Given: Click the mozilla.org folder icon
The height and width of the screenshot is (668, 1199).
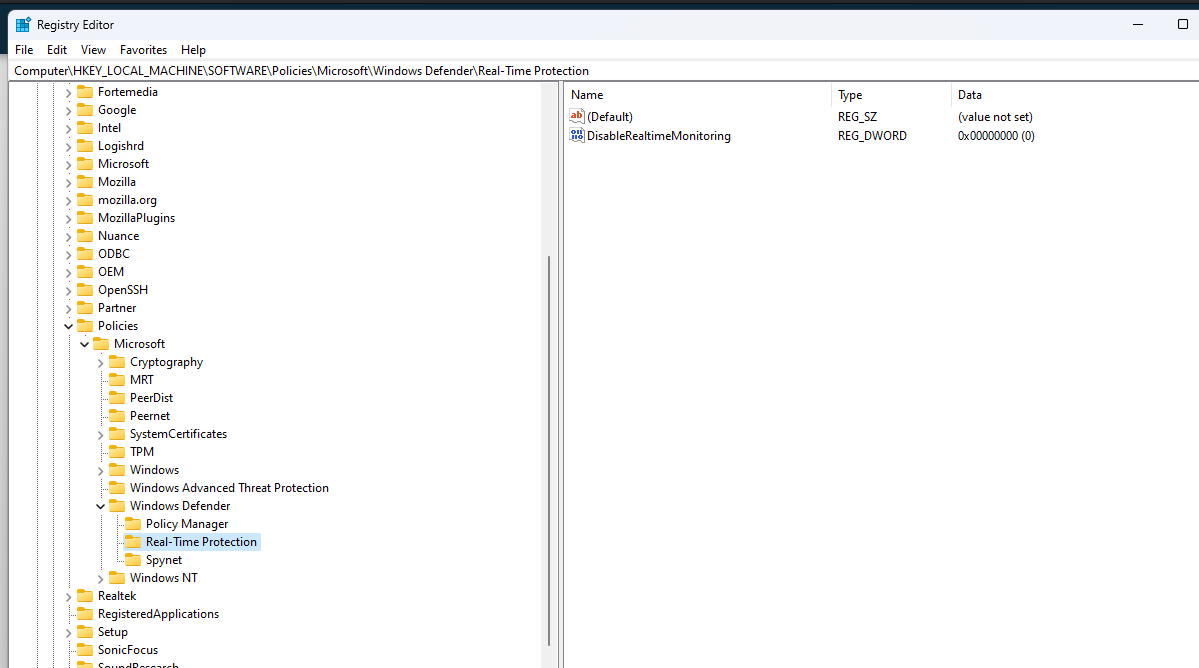Looking at the screenshot, I should (x=85, y=199).
